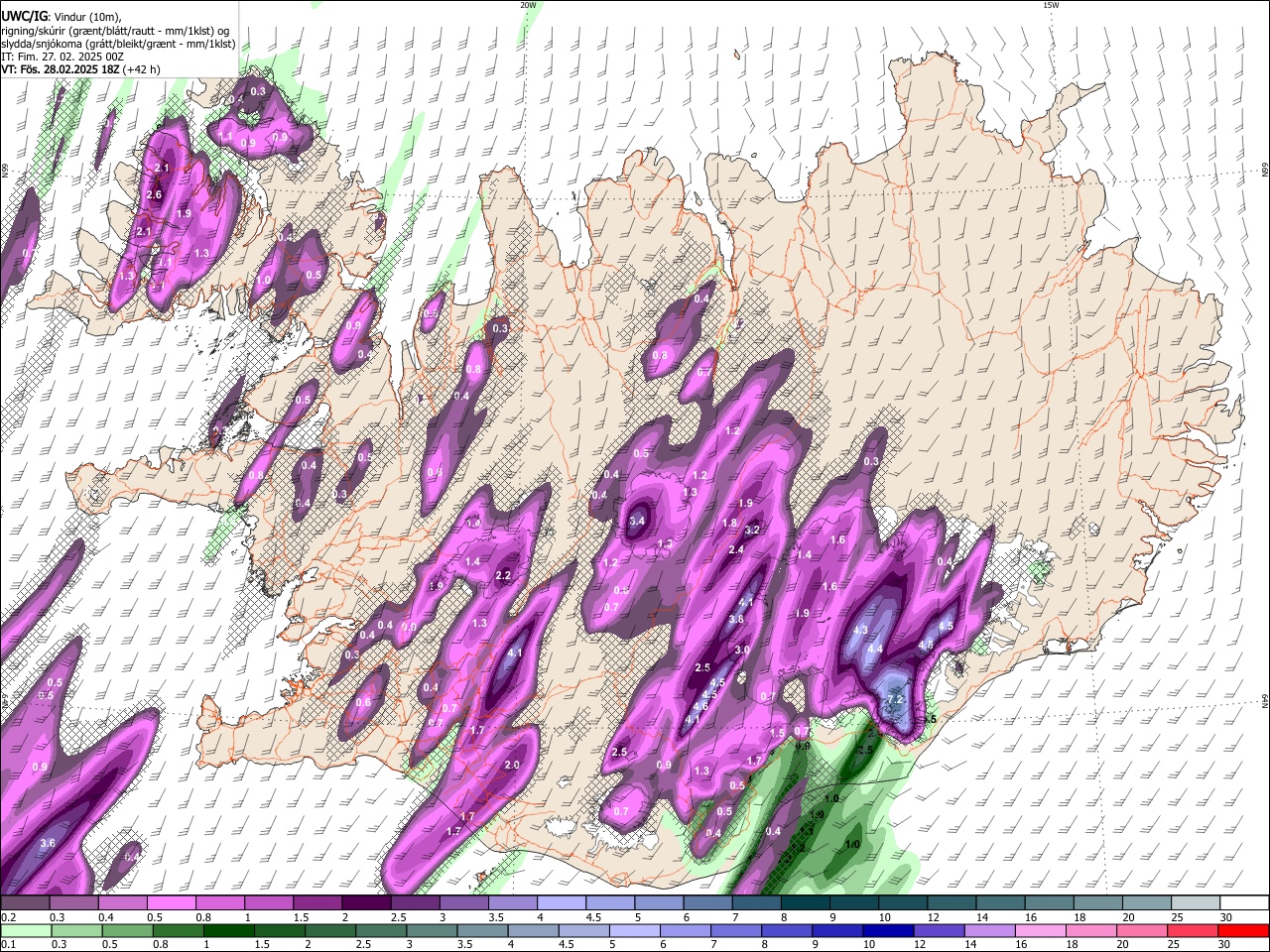This screenshot has width=1270, height=952.
Task: Click the 'rigning/skúrir' rain legend description line
Action: point(114,31)
